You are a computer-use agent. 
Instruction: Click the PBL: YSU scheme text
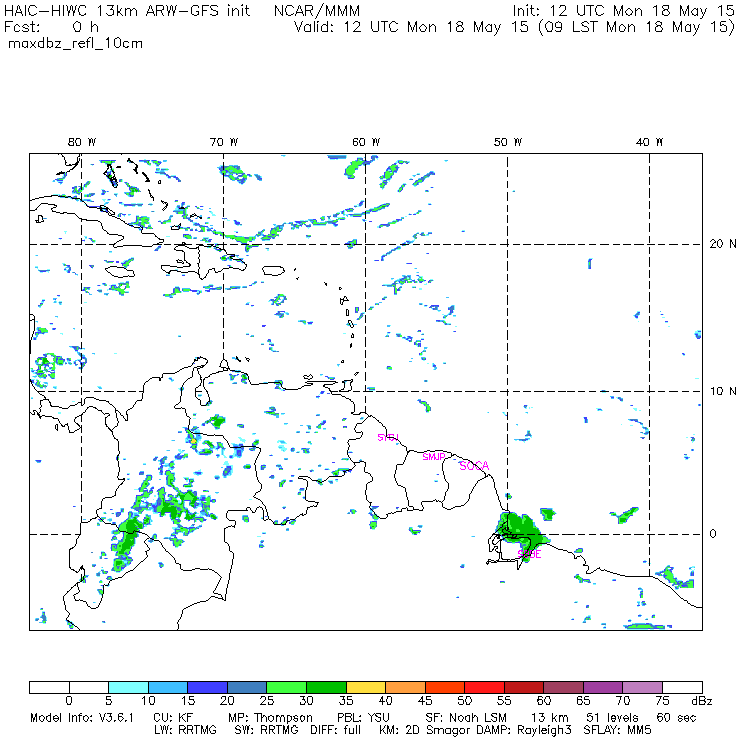(x=363, y=718)
